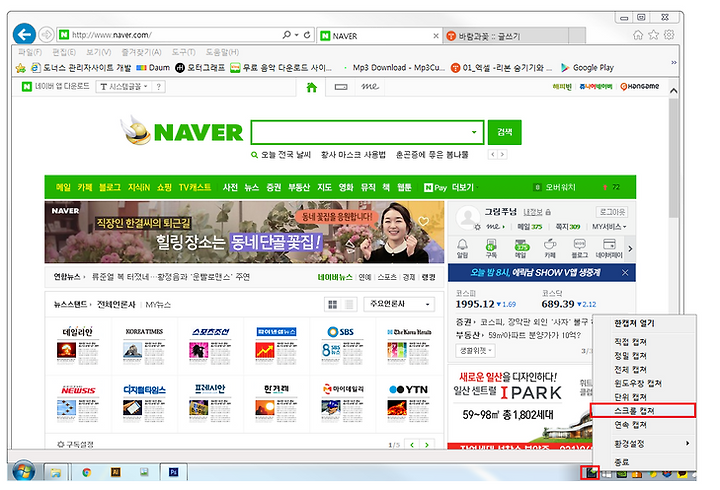Screen dimensions: 720x490
Task: Open the Naver search box dropdown arrow
Action: (474, 132)
